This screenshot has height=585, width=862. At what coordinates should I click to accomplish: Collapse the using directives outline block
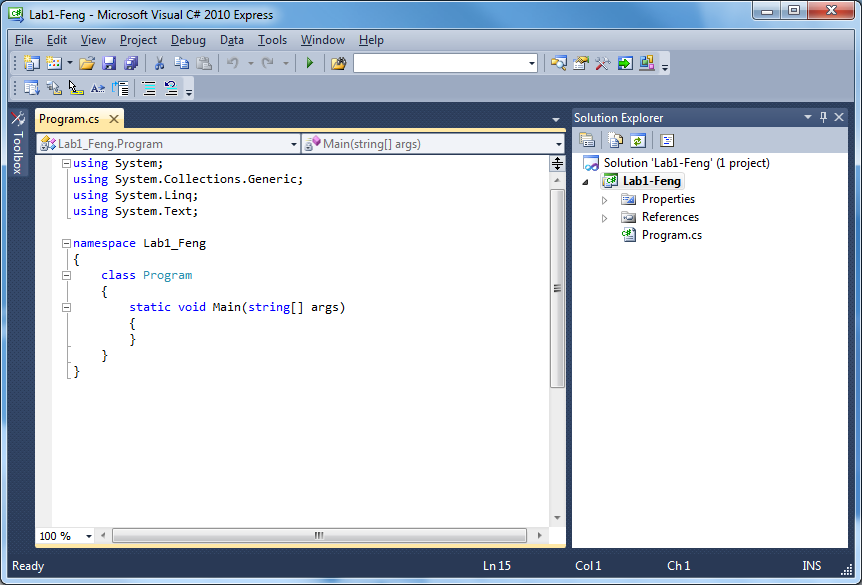point(67,163)
